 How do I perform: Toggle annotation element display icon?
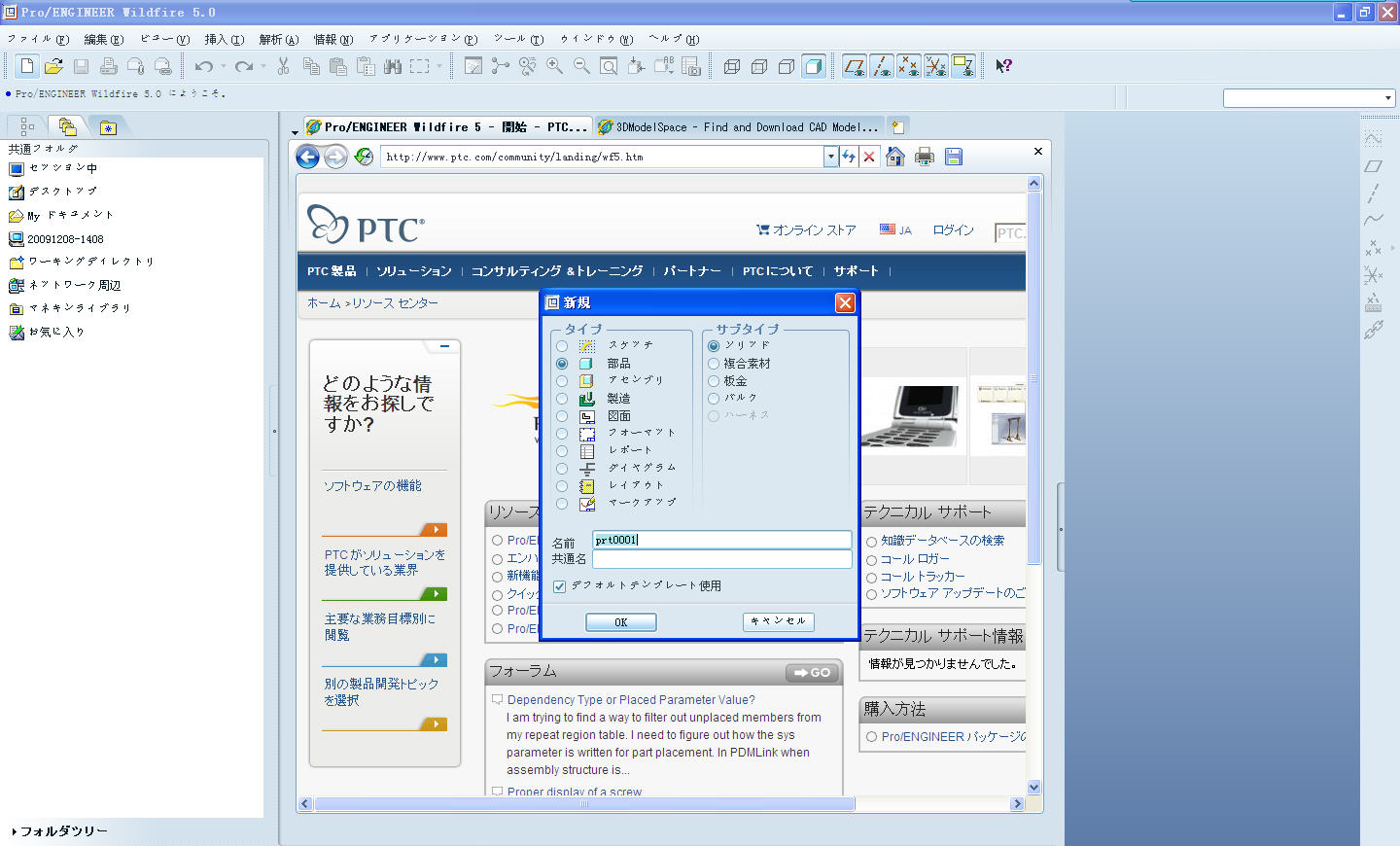click(x=963, y=66)
